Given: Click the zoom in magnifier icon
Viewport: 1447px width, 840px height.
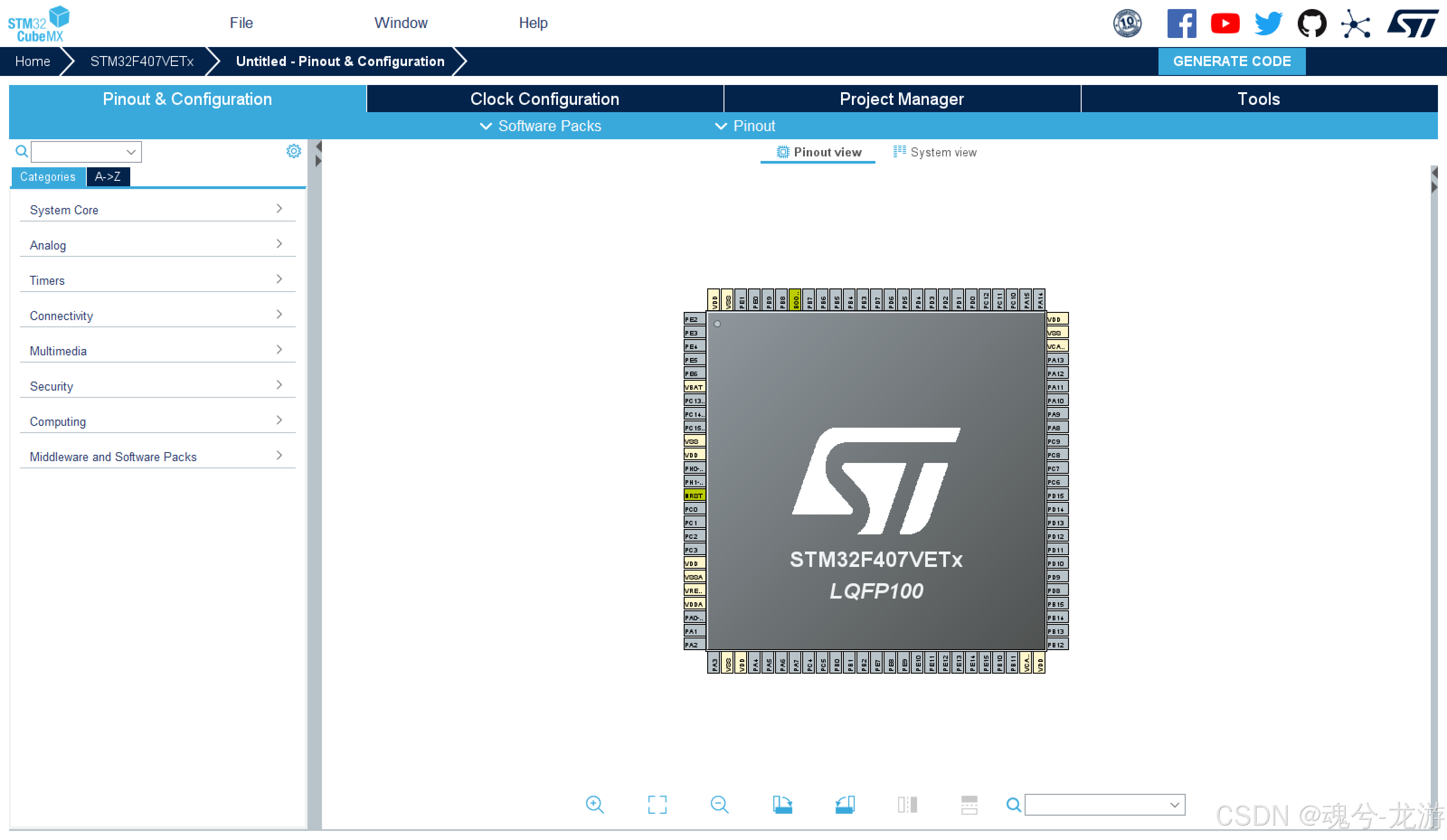Looking at the screenshot, I should [594, 804].
